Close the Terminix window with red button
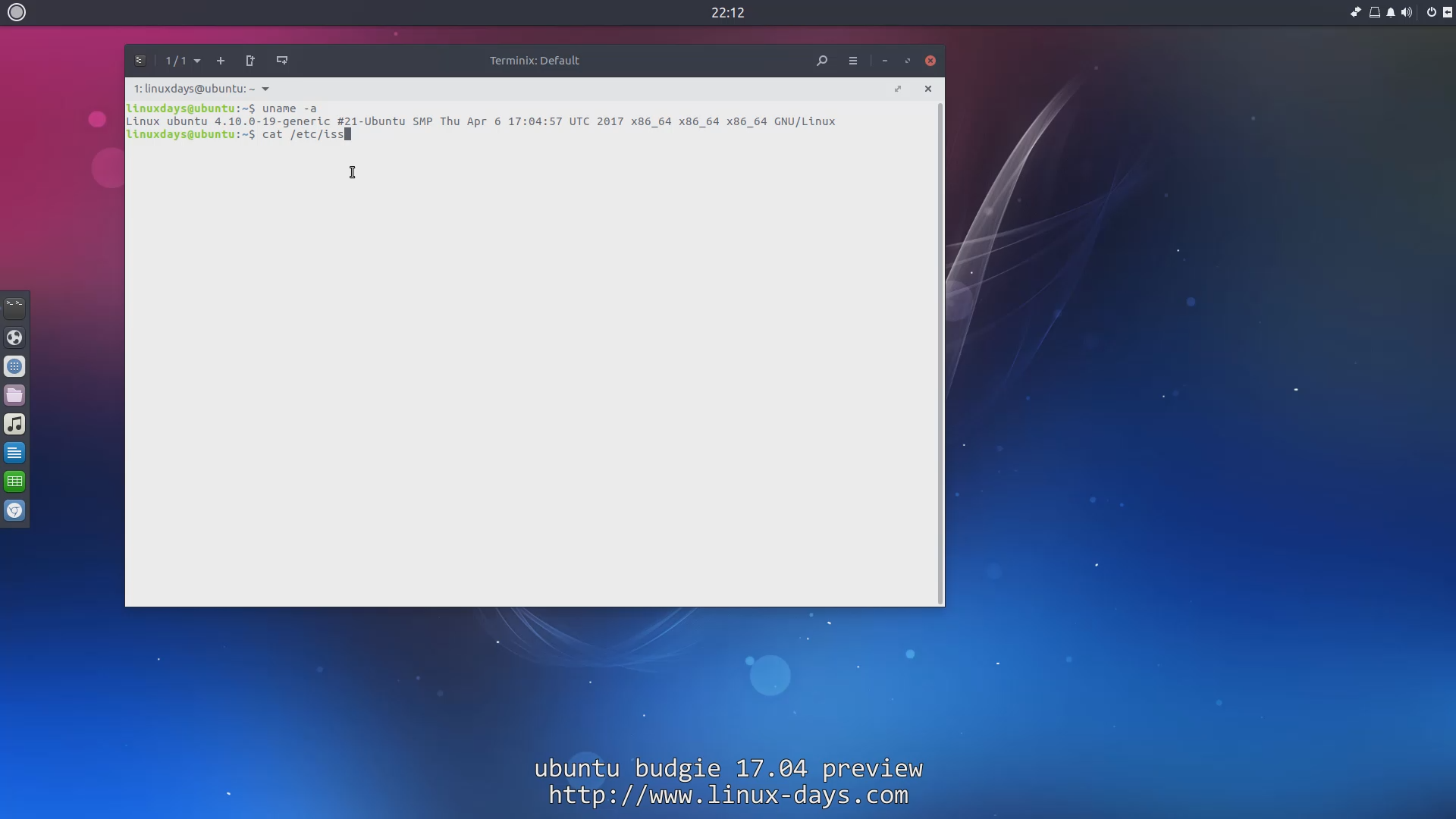 (x=930, y=61)
